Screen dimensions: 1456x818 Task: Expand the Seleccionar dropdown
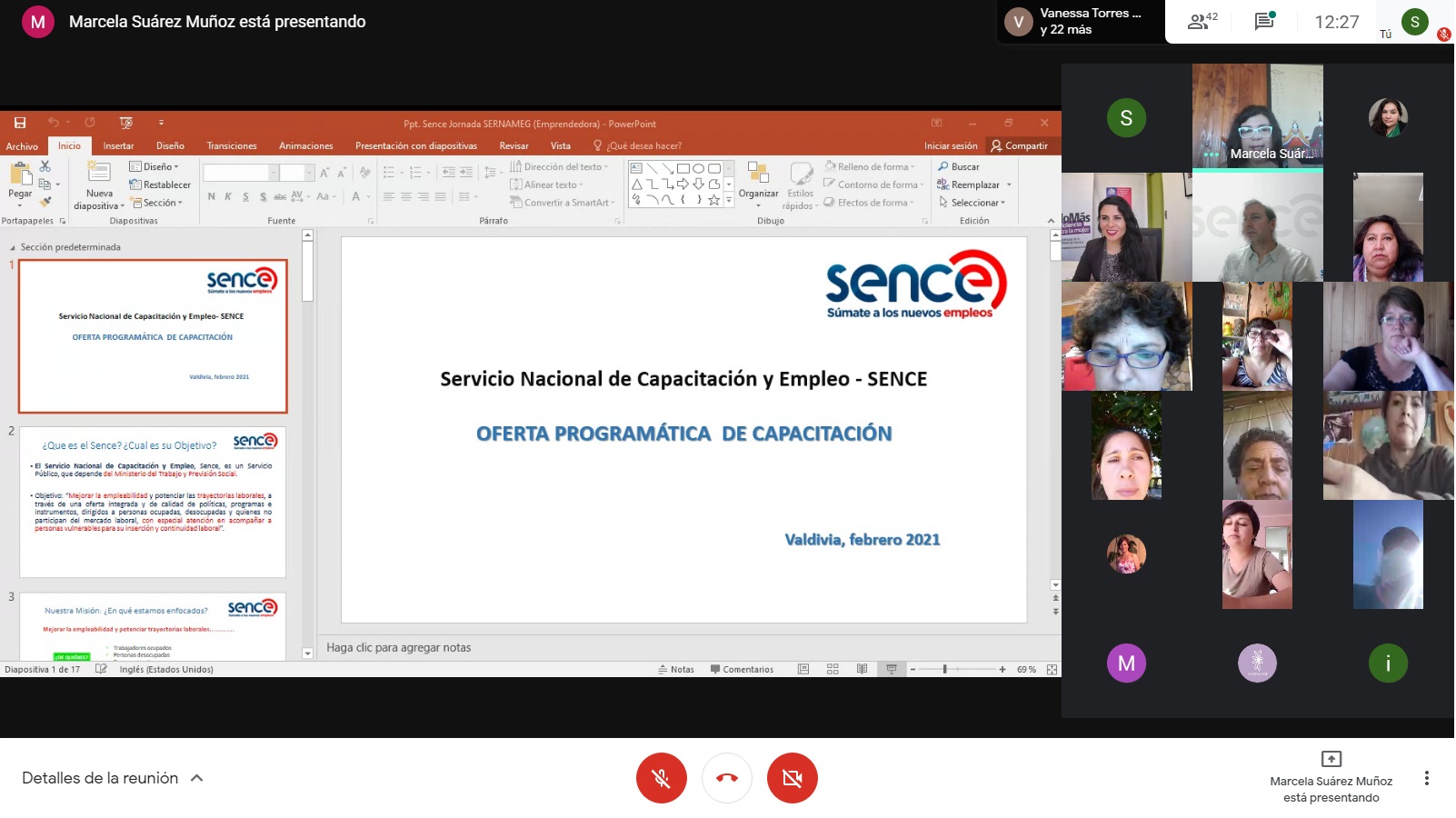pyautogui.click(x=973, y=203)
